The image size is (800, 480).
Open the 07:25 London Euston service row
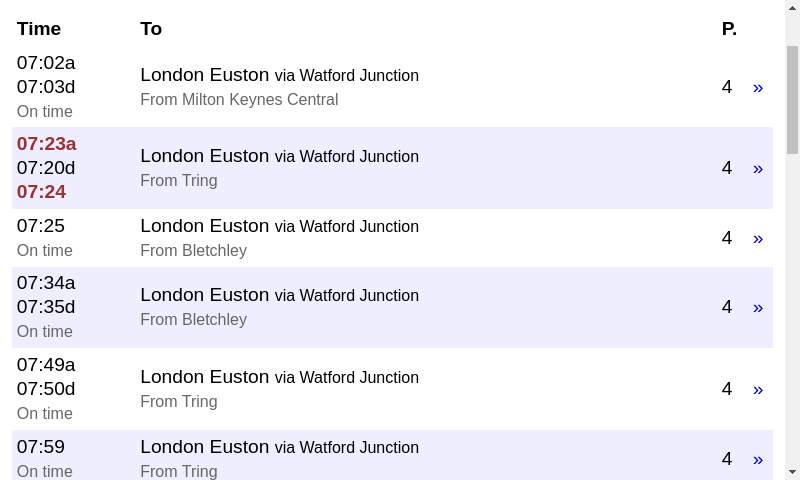(x=392, y=238)
